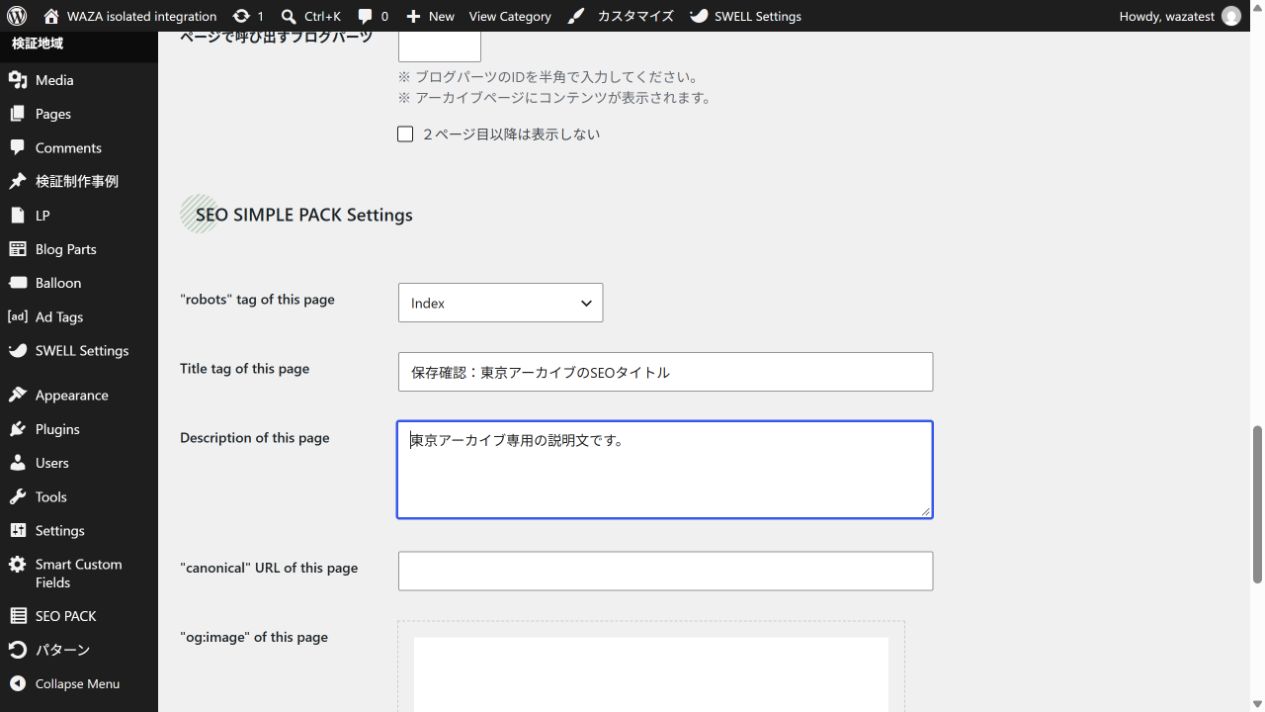Image resolution: width=1265 pixels, height=712 pixels.
Task: Click the Smart Custom Fields gear icon
Action: coord(17,564)
